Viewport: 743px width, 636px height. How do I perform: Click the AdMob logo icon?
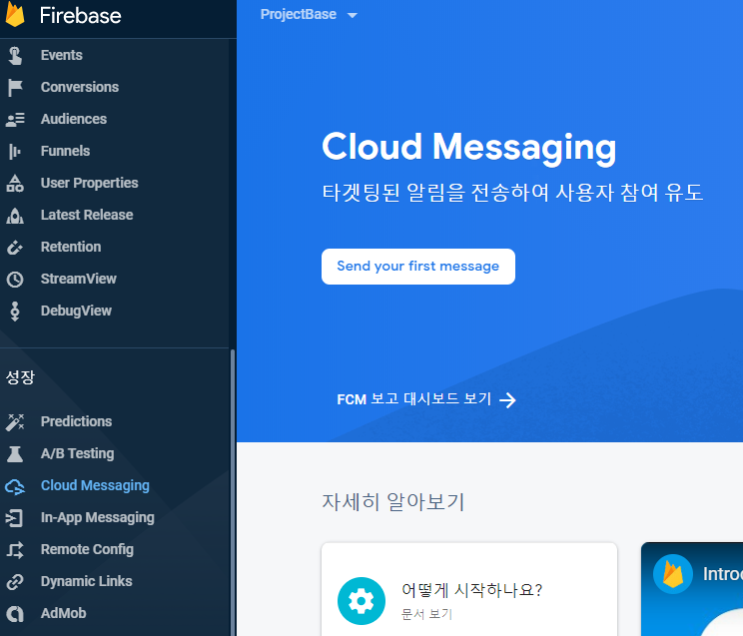(x=15, y=614)
